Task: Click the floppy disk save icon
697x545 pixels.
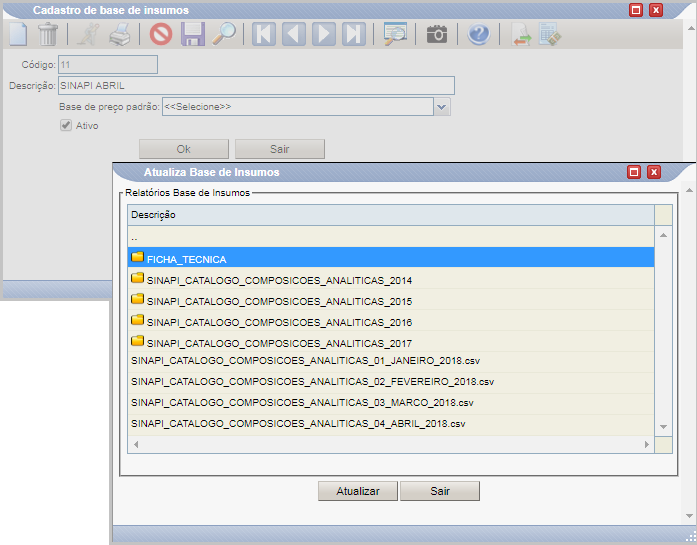Action: [192, 34]
